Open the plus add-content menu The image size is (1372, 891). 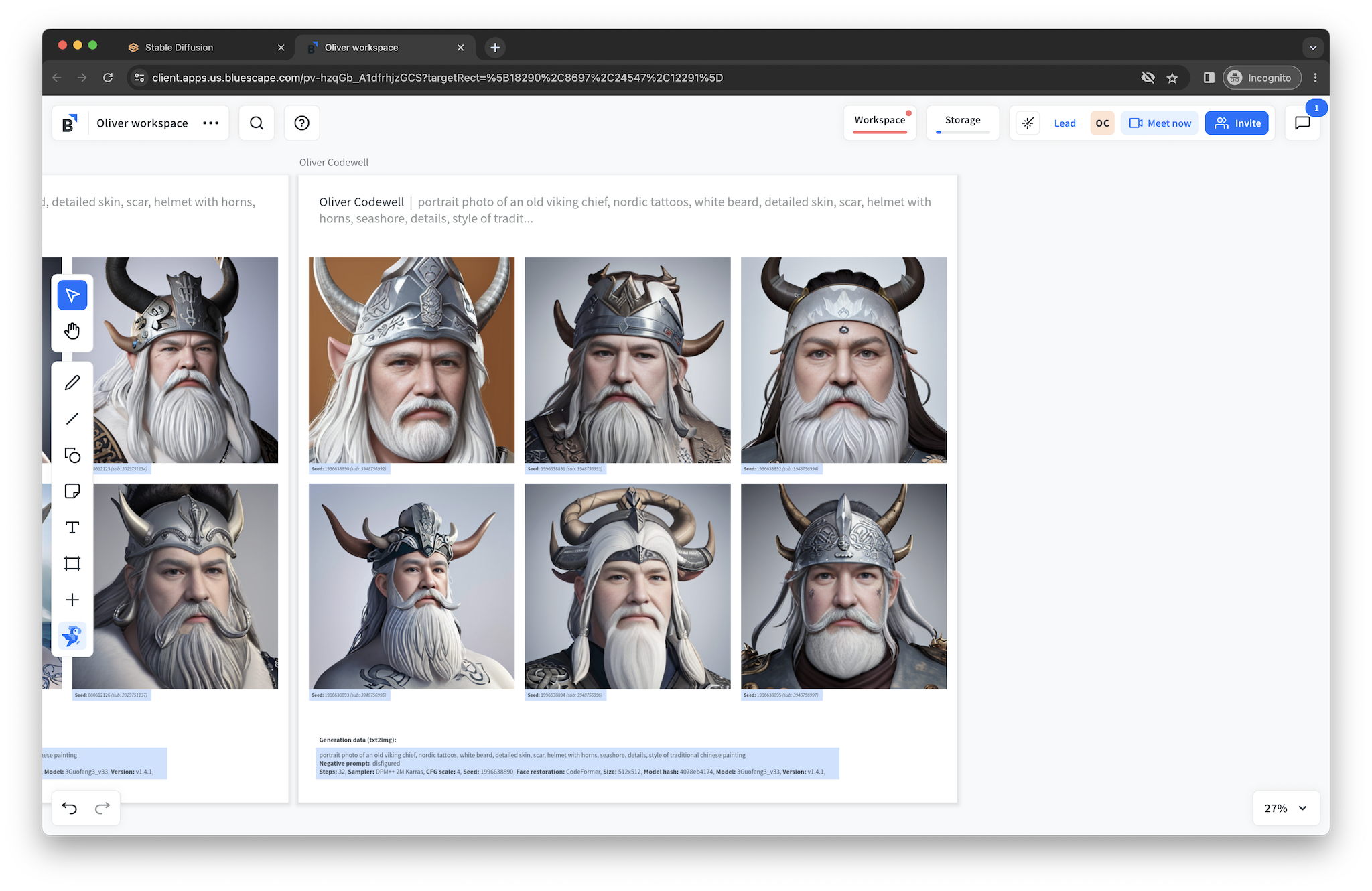(x=72, y=600)
